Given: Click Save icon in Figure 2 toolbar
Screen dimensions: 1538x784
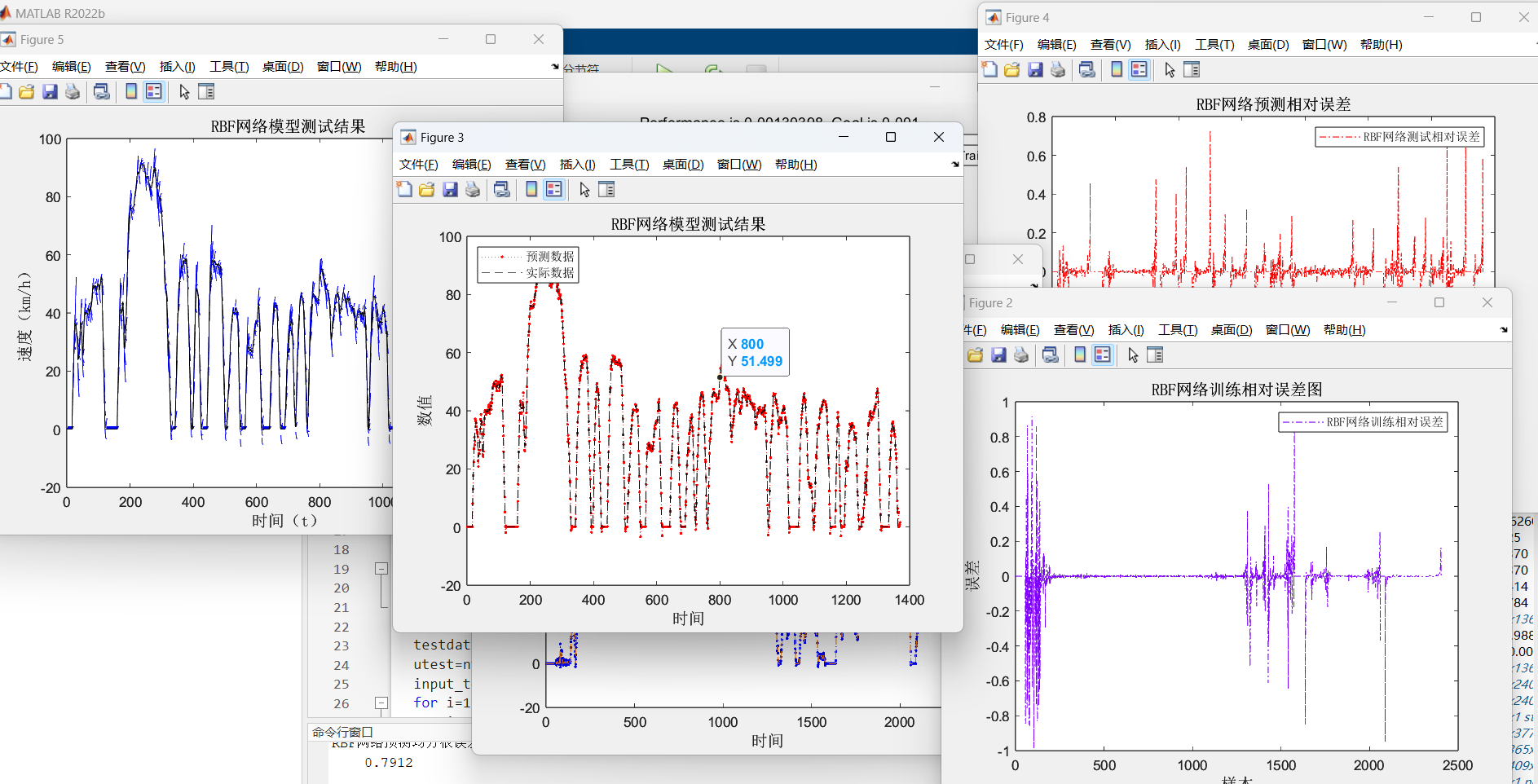Looking at the screenshot, I should [x=998, y=355].
